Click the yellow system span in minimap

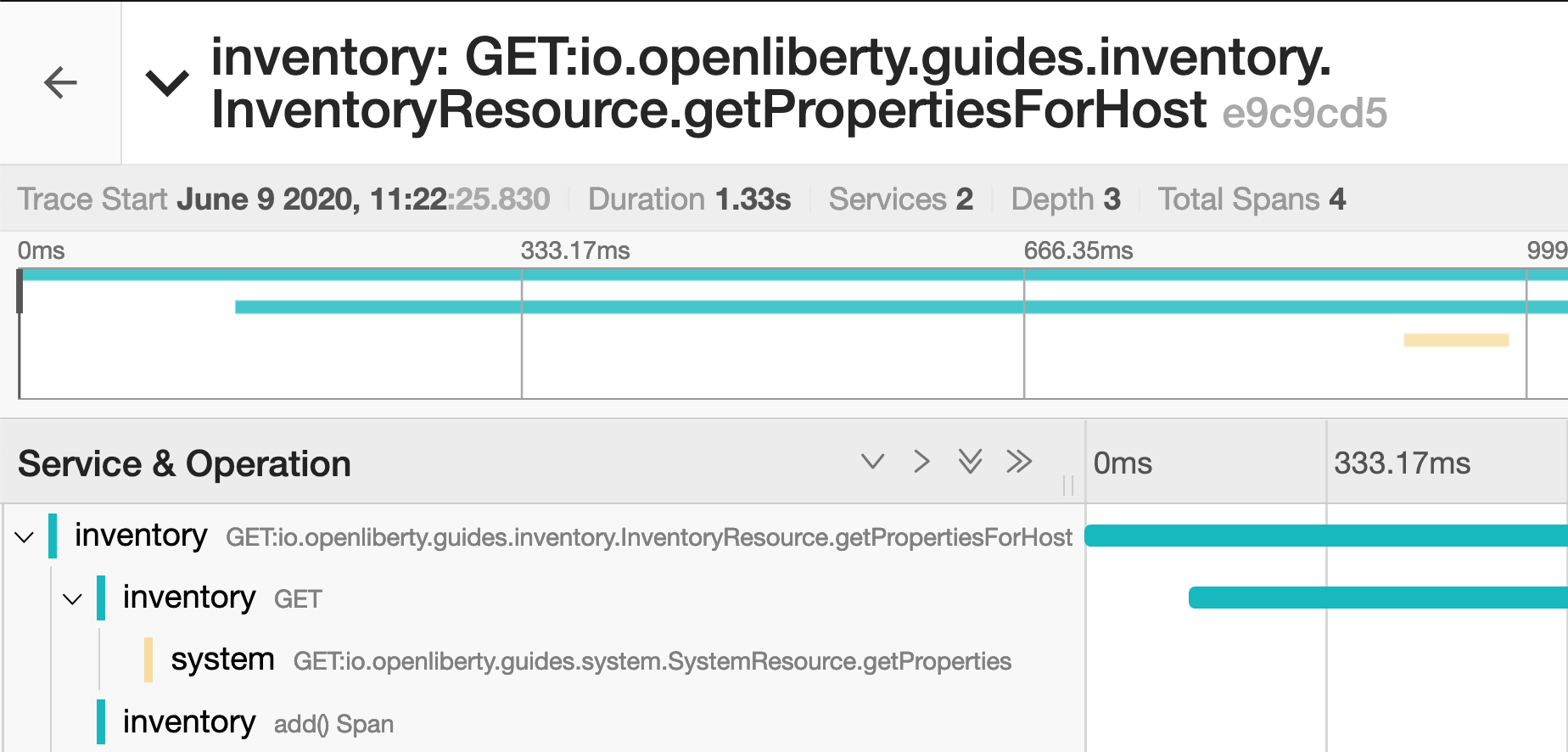(x=1456, y=340)
